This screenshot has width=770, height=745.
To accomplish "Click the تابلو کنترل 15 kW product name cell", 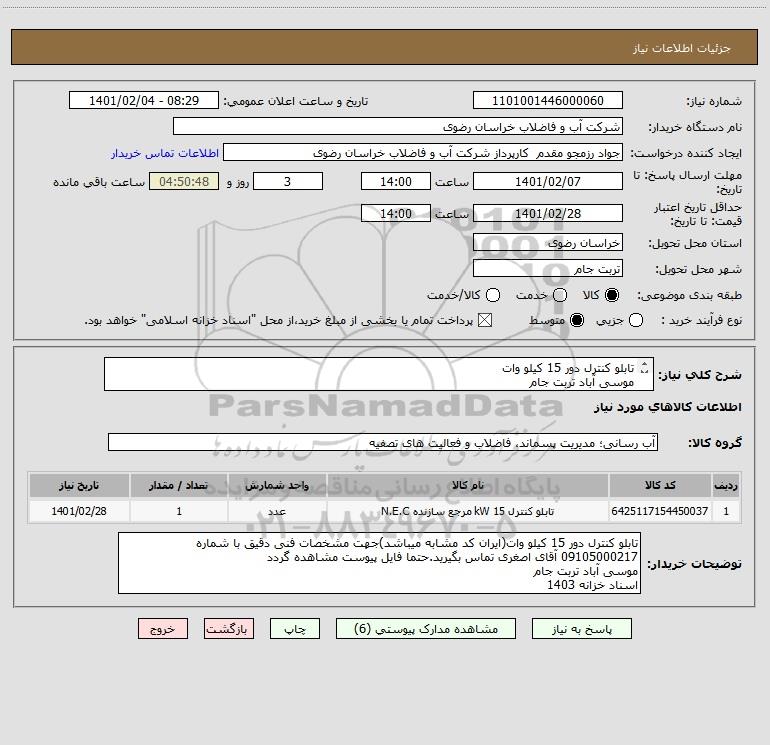I will click(x=468, y=511).
